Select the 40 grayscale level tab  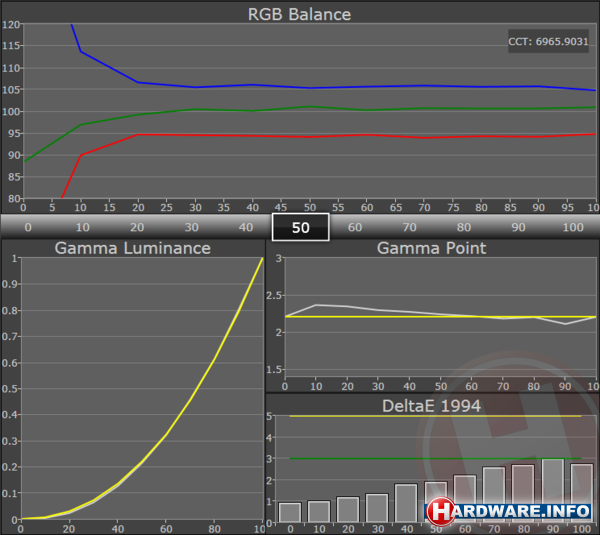pyautogui.click(x=246, y=227)
